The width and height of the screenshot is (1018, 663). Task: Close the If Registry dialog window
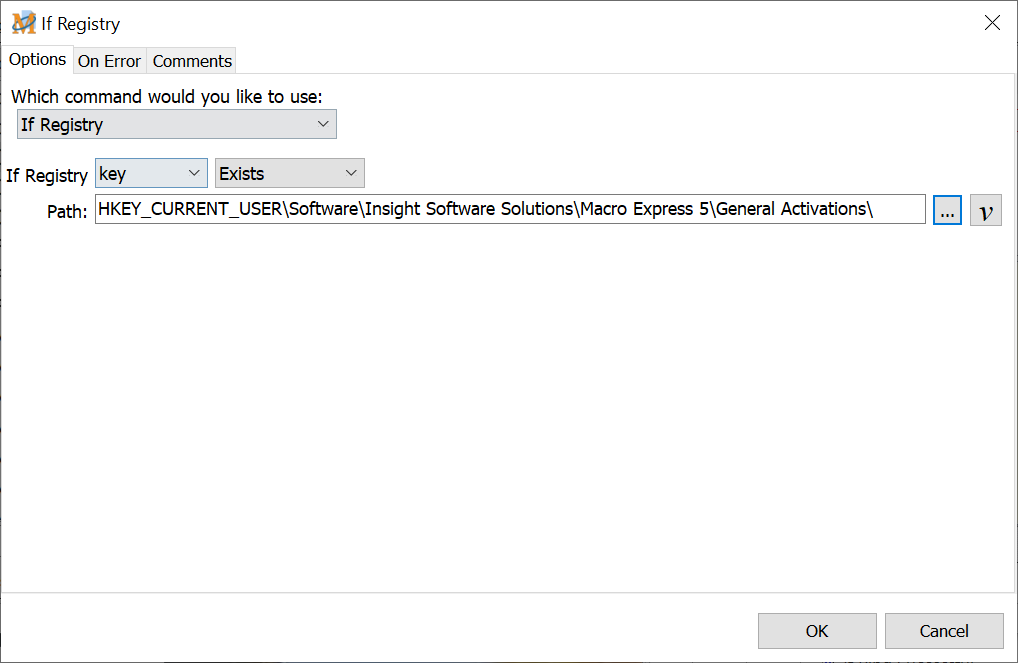[992, 23]
